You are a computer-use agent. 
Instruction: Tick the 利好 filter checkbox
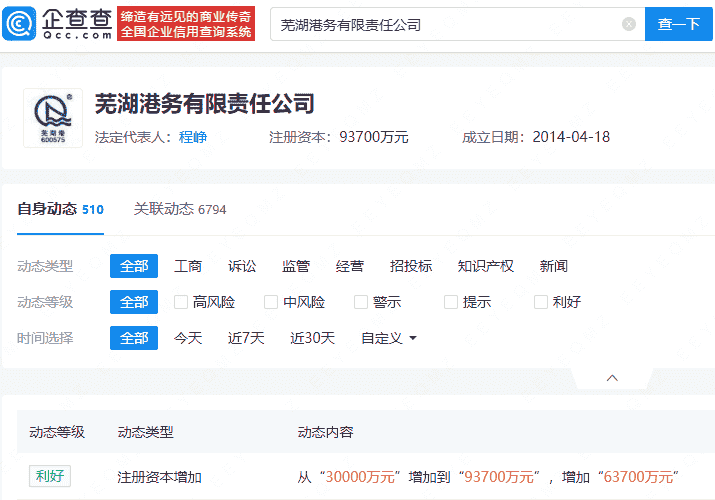541,302
